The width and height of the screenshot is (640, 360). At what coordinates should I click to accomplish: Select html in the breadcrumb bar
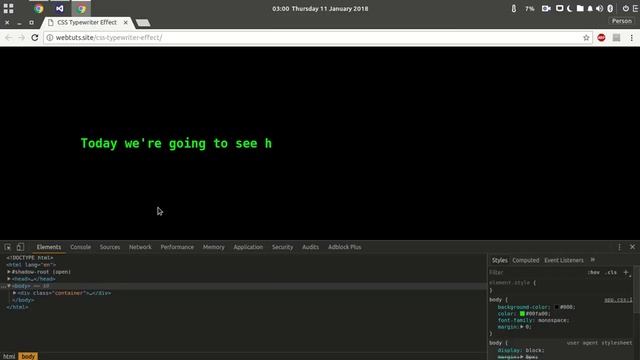(x=9, y=356)
